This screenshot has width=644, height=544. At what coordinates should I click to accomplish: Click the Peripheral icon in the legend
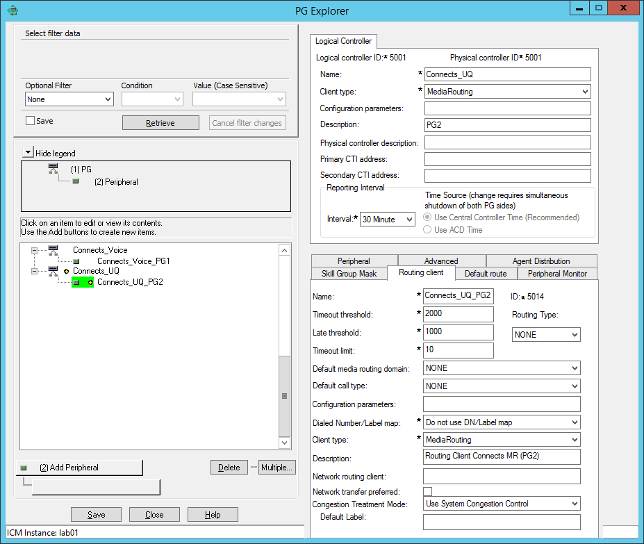pos(76,181)
